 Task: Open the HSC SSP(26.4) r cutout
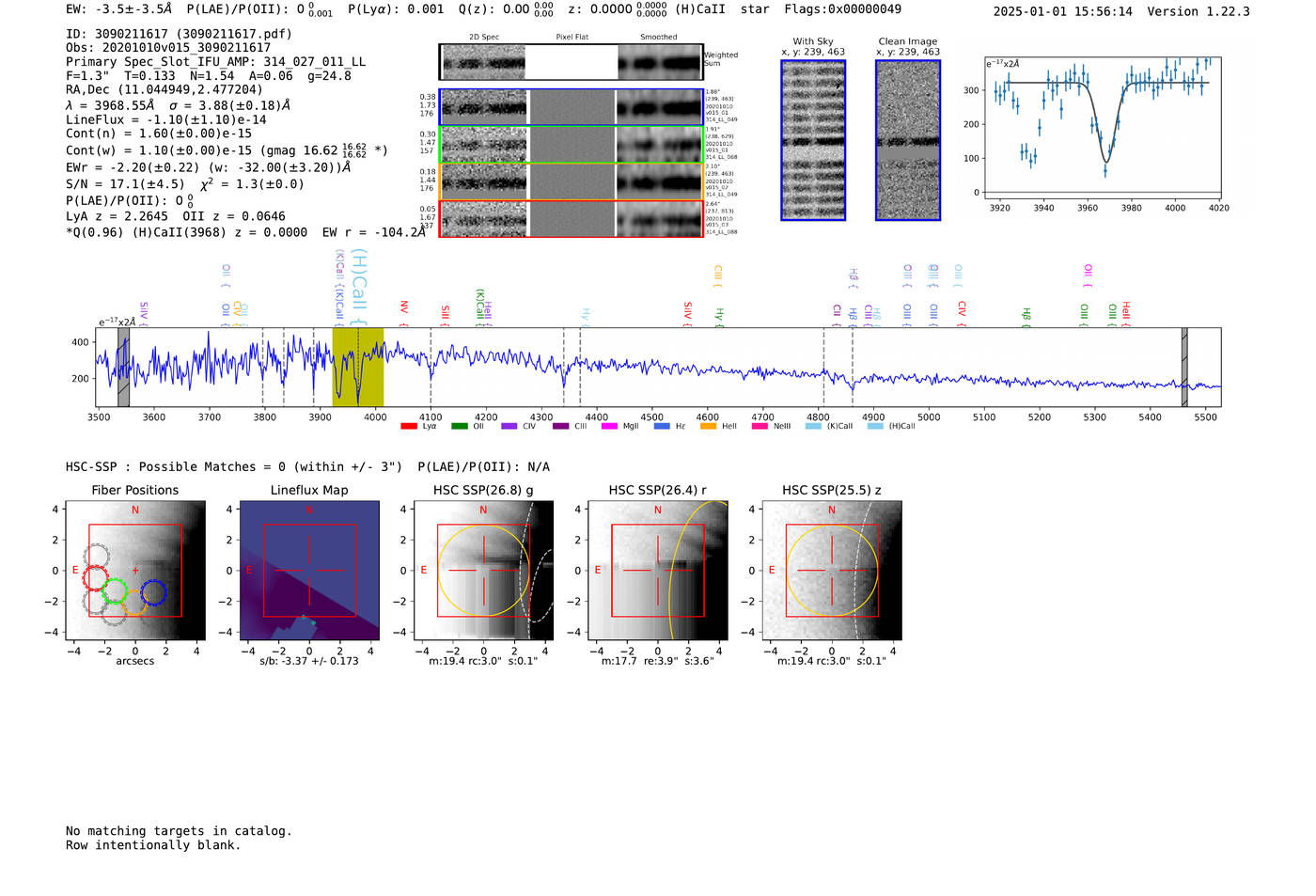point(658,571)
